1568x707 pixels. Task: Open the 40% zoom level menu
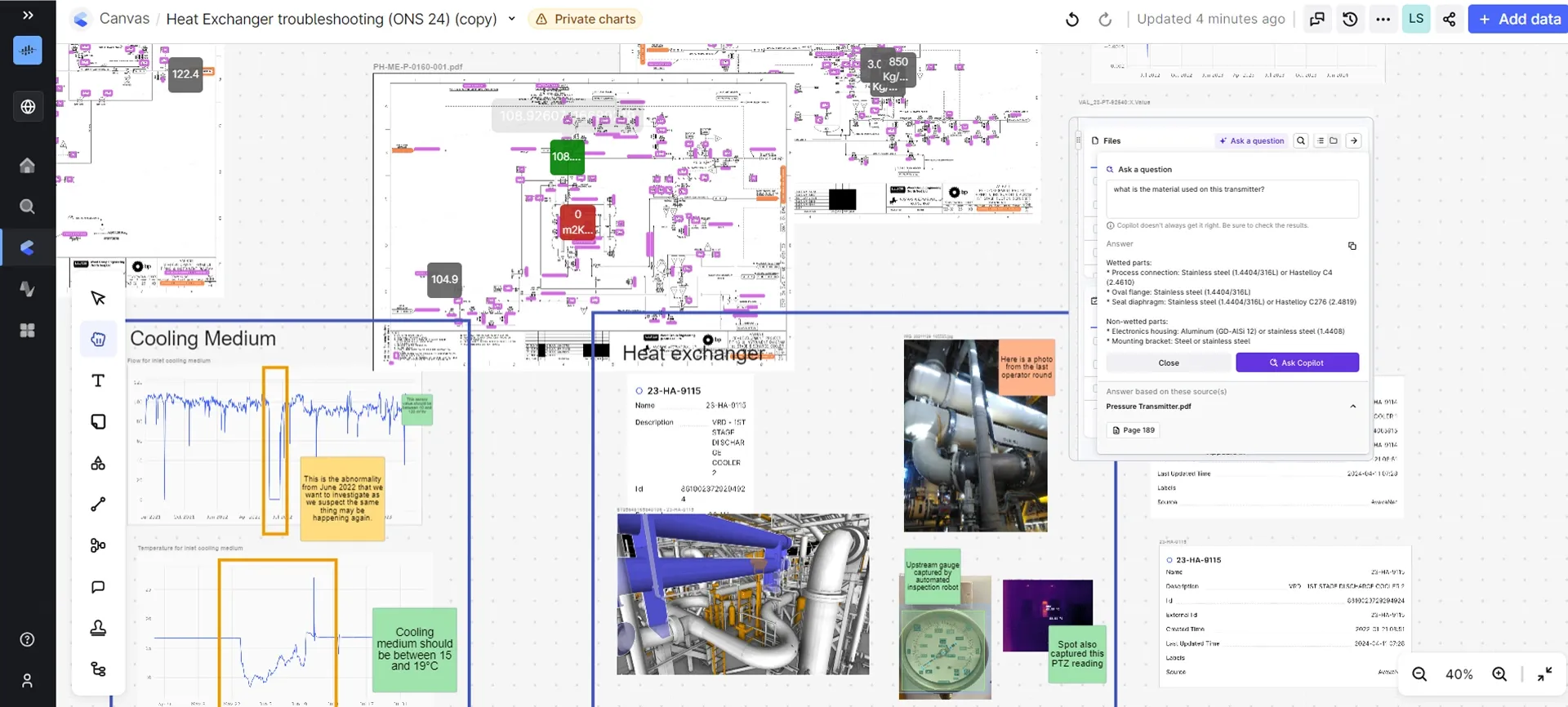(x=1459, y=674)
